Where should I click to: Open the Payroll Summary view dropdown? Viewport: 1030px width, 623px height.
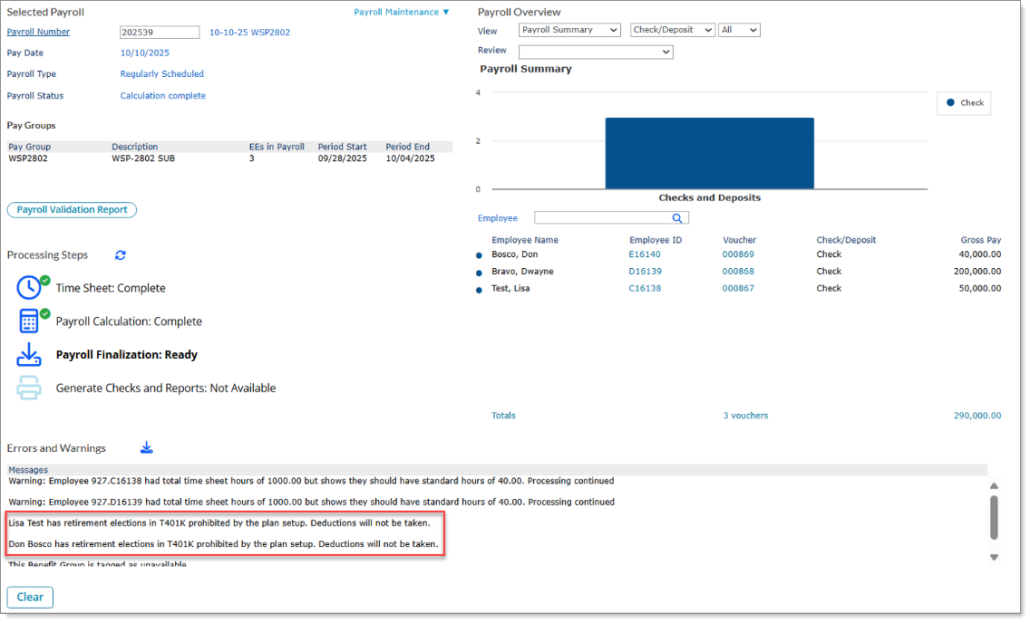point(570,31)
